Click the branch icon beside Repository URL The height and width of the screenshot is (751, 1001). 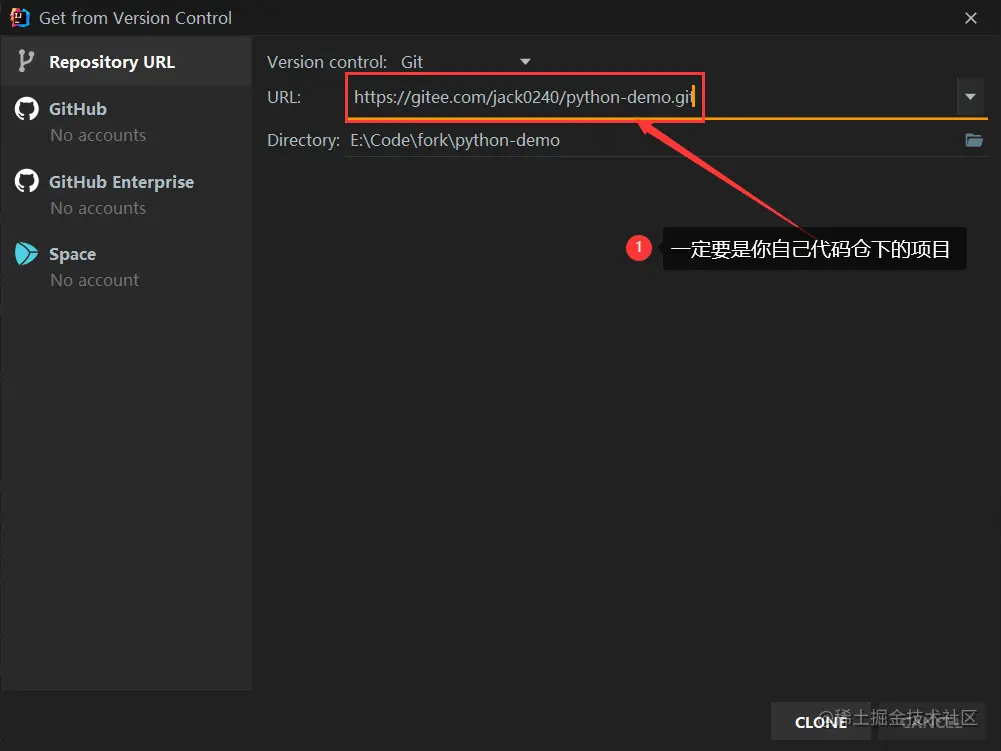coord(26,61)
